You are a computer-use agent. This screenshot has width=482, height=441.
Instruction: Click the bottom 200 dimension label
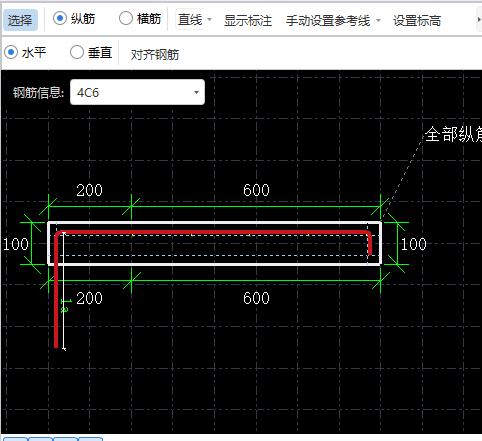pyautogui.click(x=89, y=298)
